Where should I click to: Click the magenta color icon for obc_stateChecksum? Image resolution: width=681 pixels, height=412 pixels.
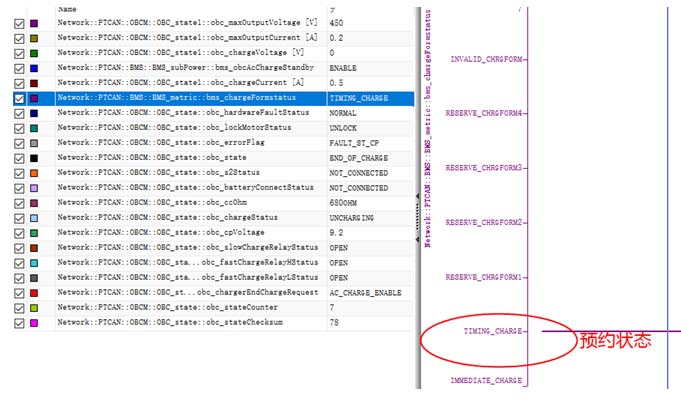point(35,323)
